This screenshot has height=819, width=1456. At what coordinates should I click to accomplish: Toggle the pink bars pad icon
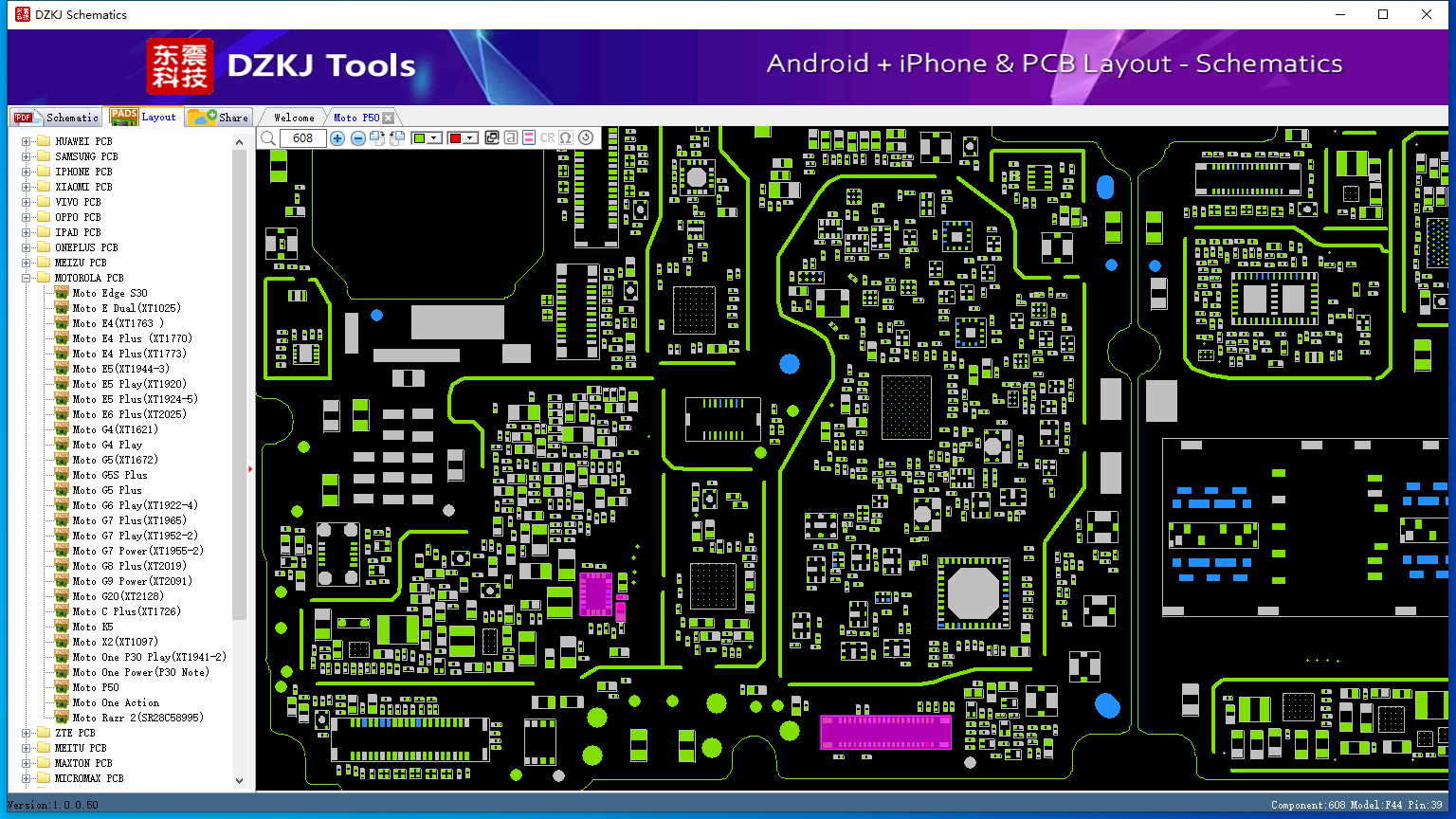tap(529, 138)
